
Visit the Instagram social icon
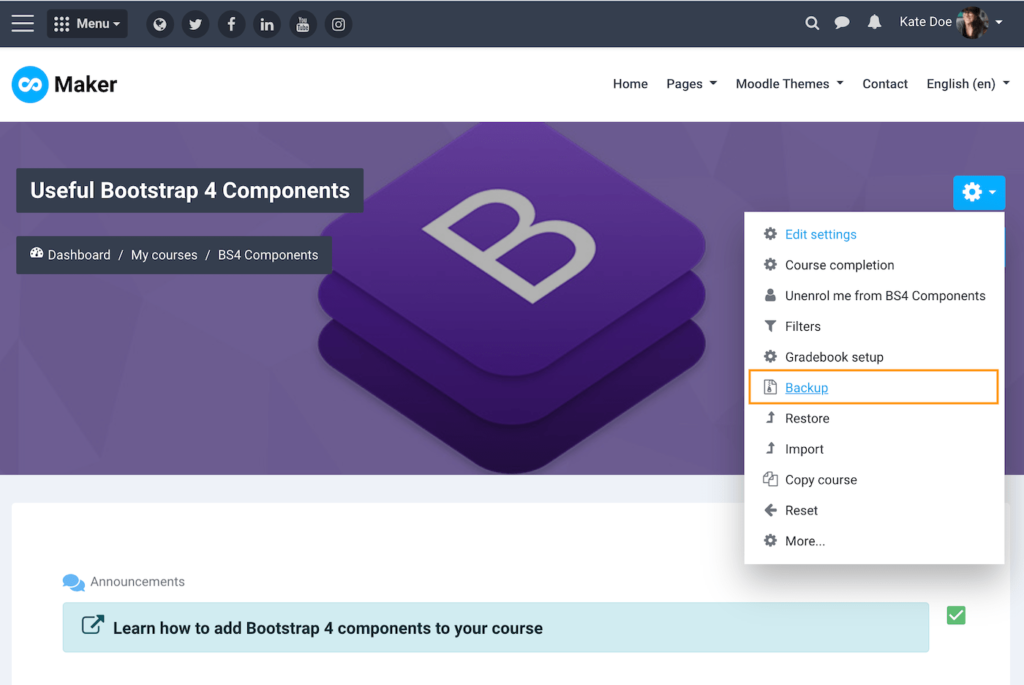[338, 24]
